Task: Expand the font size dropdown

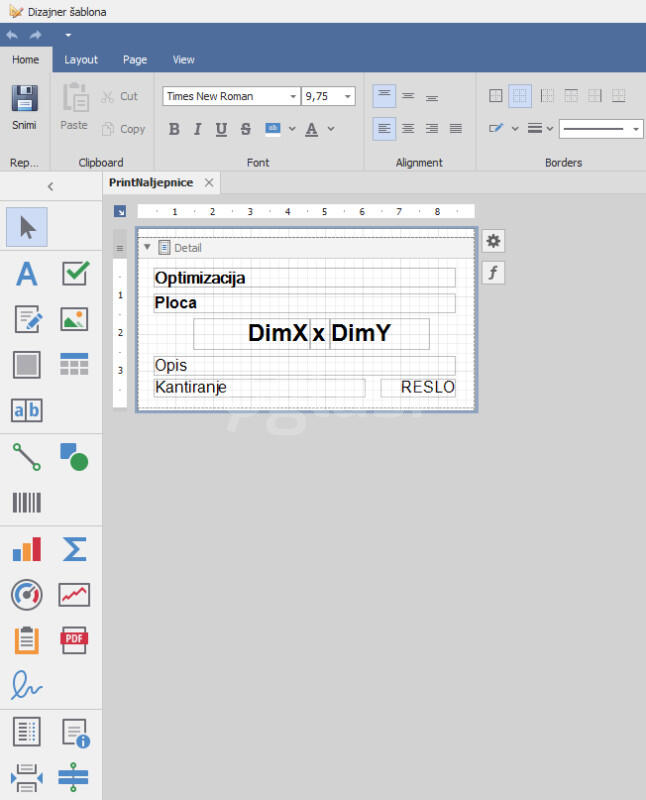Action: [x=347, y=97]
